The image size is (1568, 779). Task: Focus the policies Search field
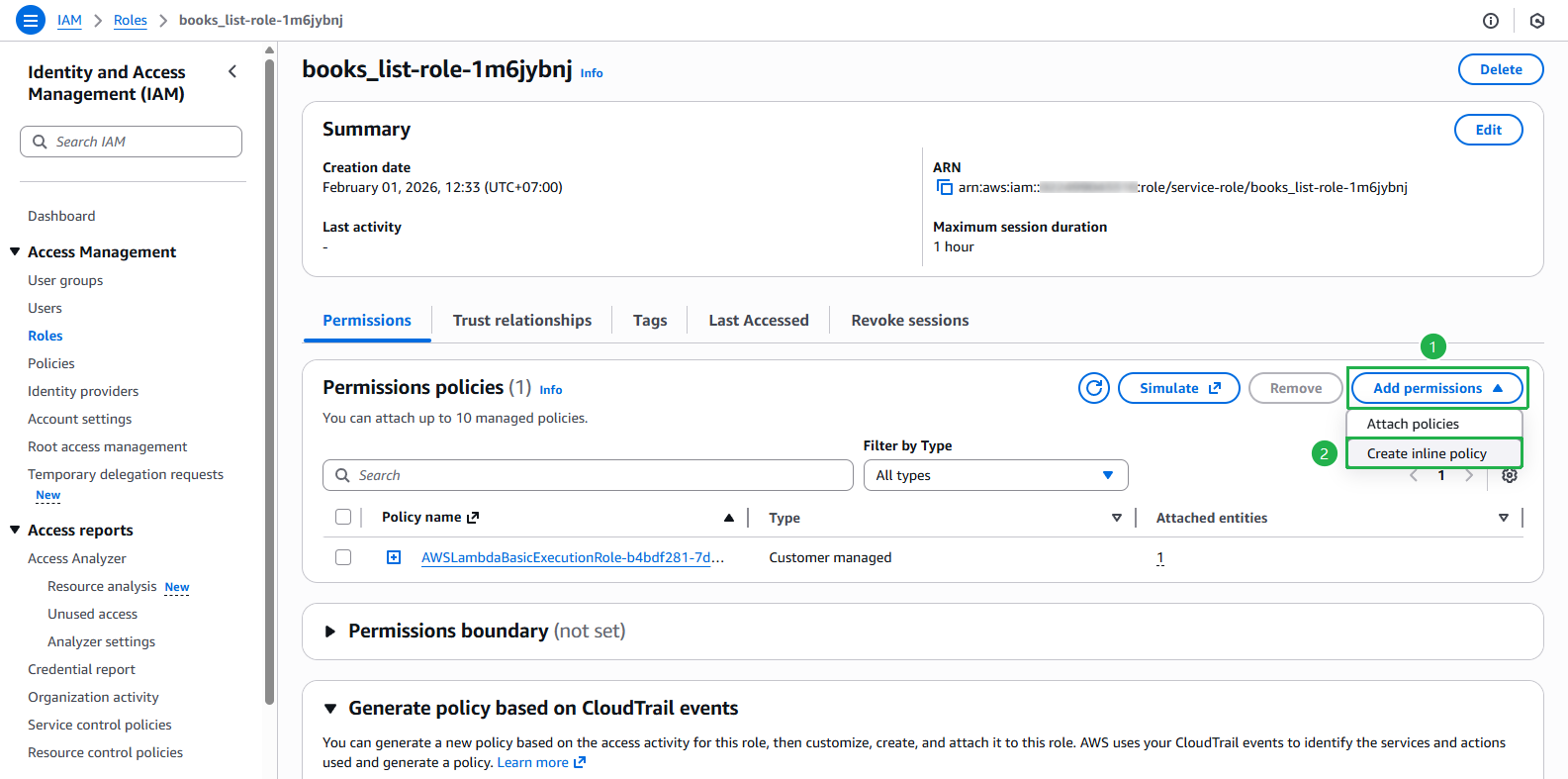tap(588, 475)
